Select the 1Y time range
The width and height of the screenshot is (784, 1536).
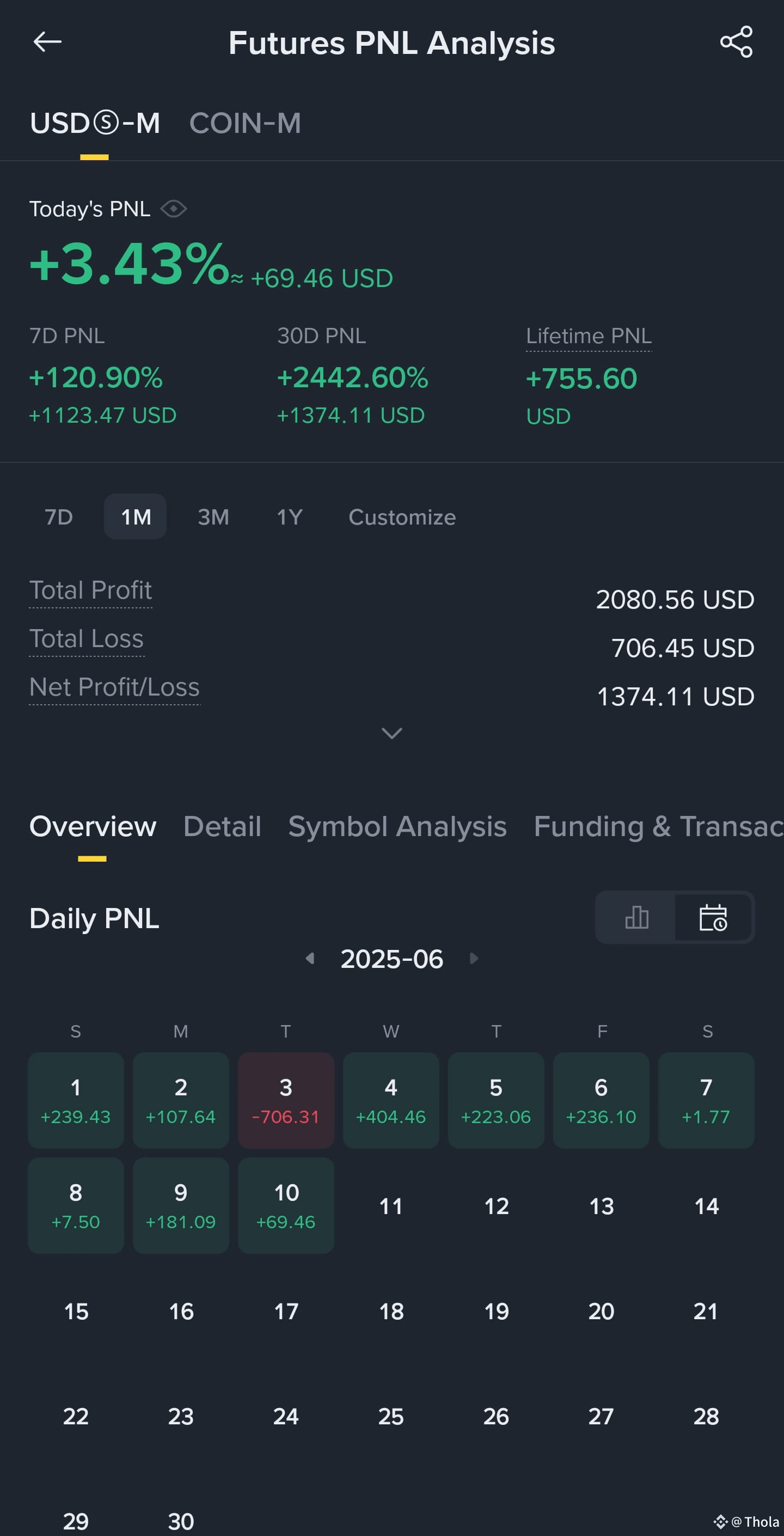click(290, 517)
